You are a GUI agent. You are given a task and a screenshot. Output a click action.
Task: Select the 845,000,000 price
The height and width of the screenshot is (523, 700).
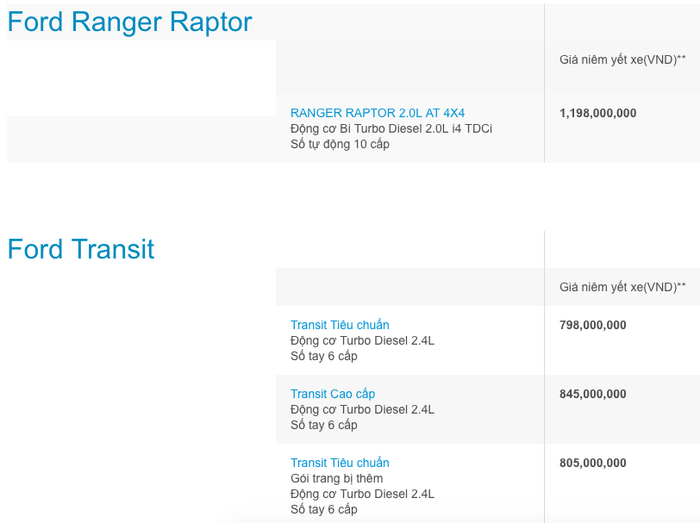pos(593,394)
